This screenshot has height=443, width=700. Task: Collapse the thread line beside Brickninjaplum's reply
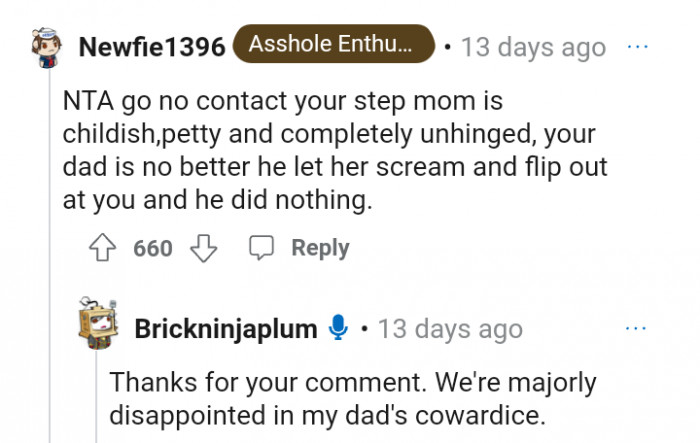point(96,400)
